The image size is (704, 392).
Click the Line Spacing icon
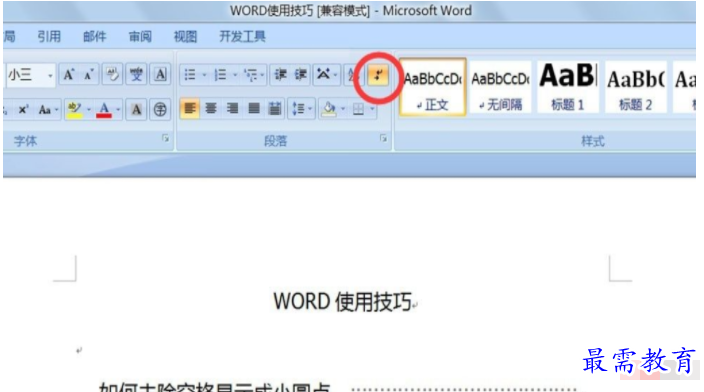(x=298, y=109)
